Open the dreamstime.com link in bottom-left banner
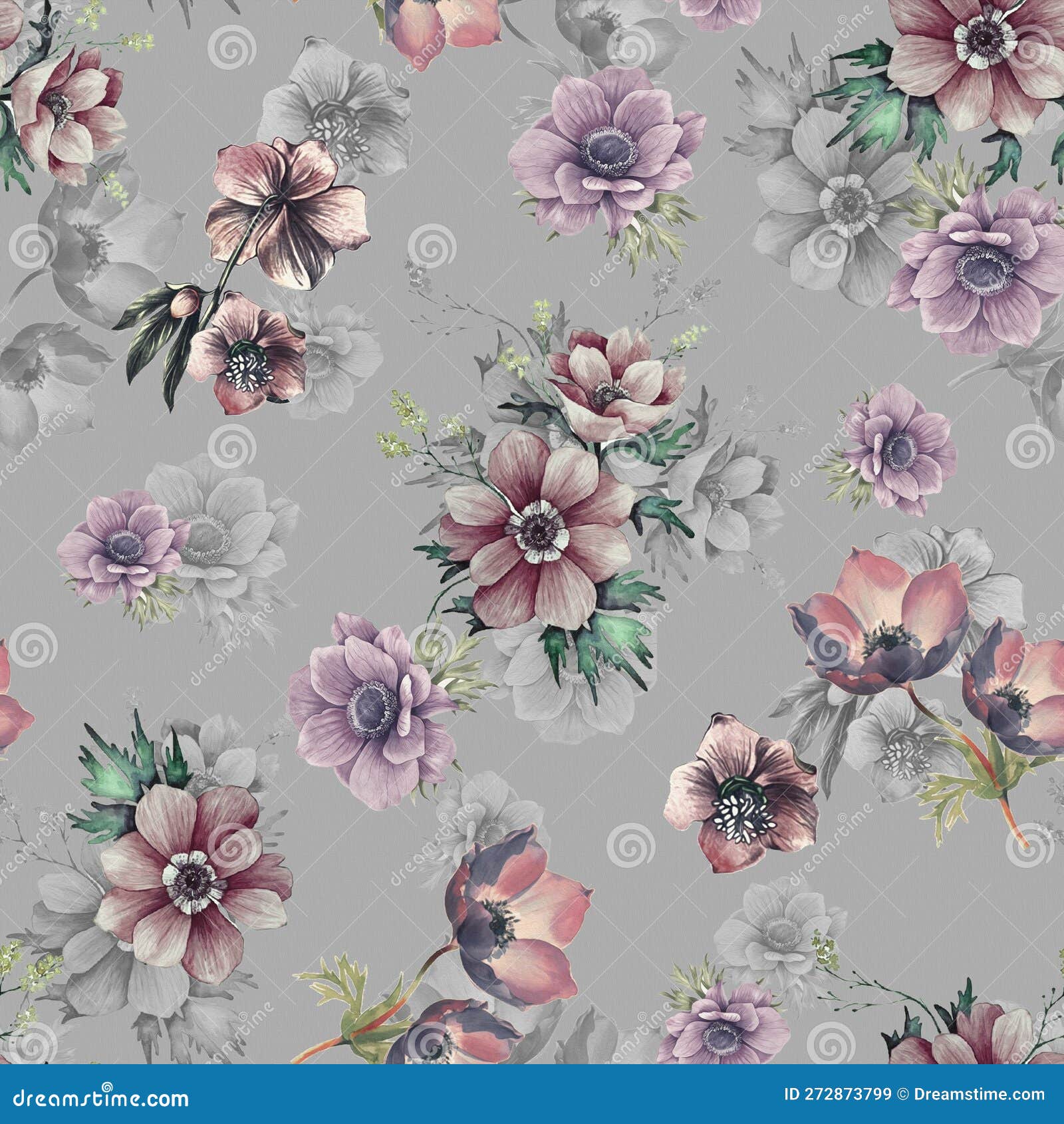1064x1124 pixels. coord(100,1099)
